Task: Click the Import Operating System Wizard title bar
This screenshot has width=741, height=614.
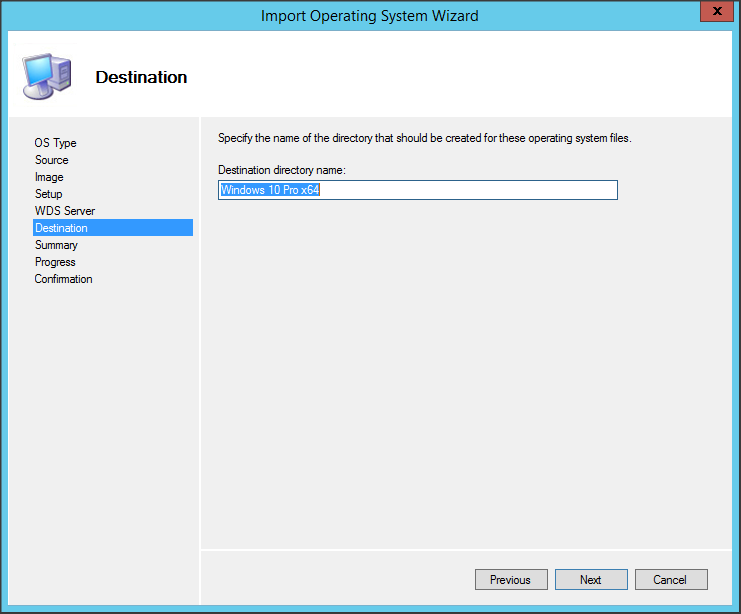Action: pyautogui.click(x=370, y=15)
